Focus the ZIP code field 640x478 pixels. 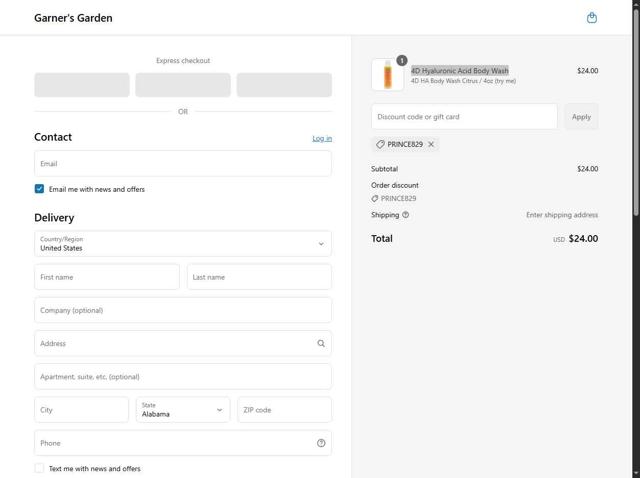(284, 410)
